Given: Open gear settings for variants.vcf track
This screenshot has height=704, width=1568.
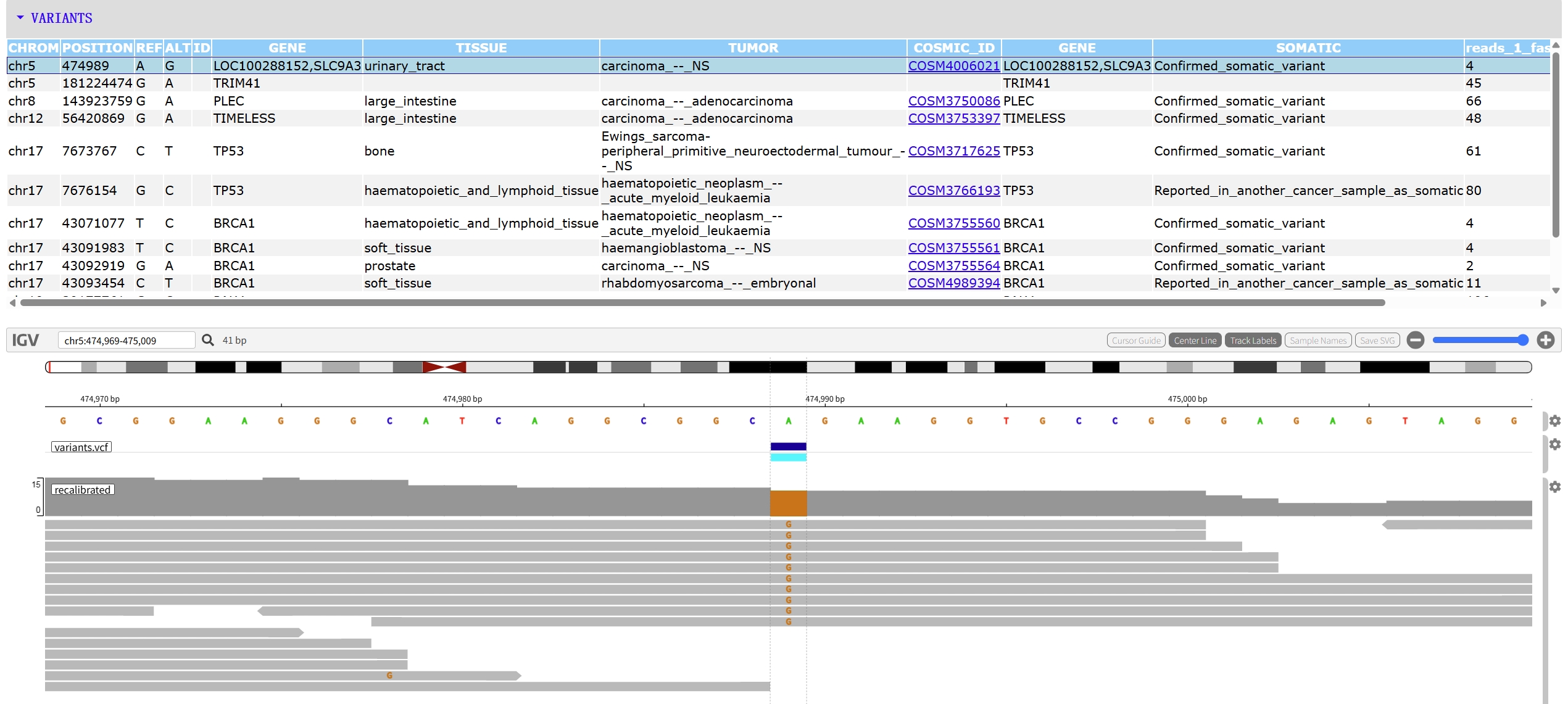Looking at the screenshot, I should (1554, 444).
